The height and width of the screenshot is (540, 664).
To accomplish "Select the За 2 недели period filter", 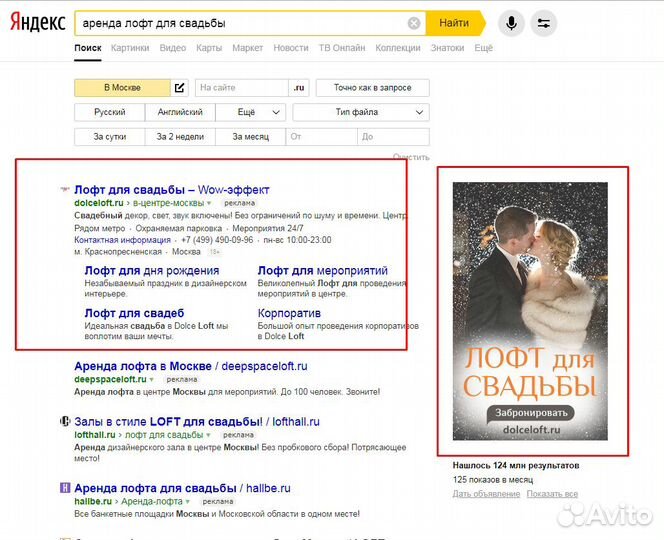I will coord(180,137).
